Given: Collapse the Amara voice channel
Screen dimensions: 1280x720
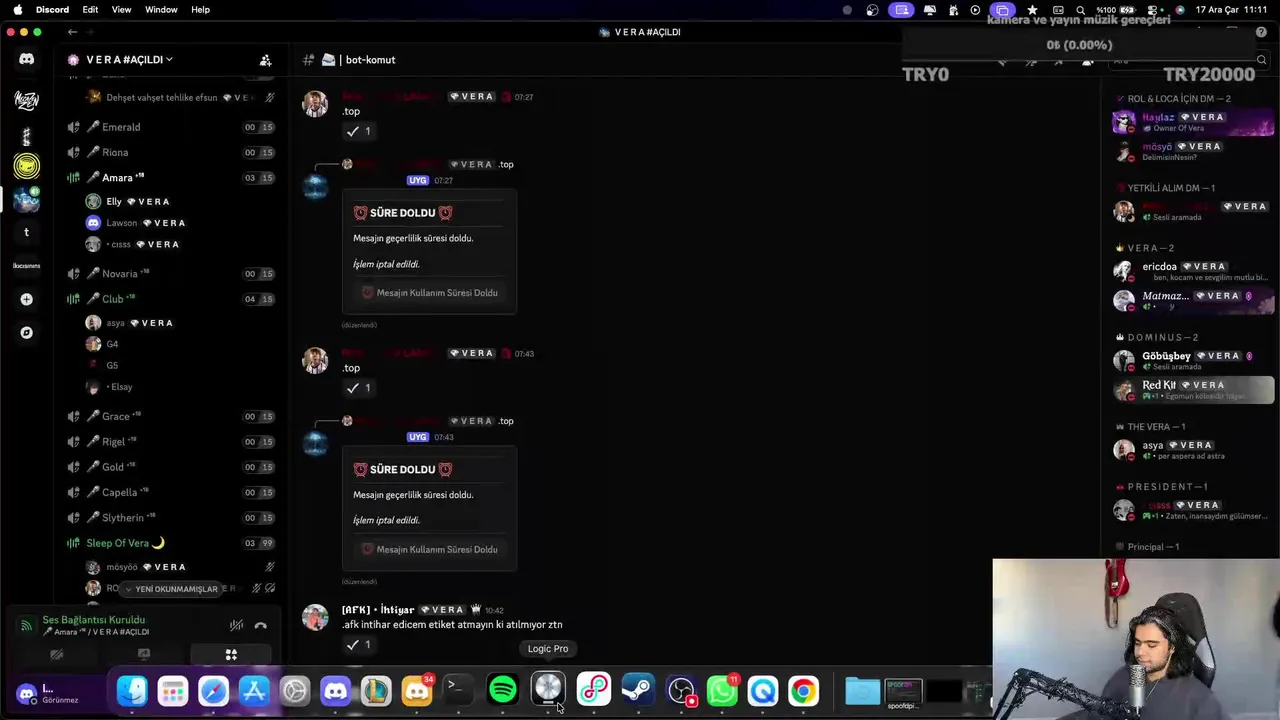Looking at the screenshot, I should coord(170,178).
